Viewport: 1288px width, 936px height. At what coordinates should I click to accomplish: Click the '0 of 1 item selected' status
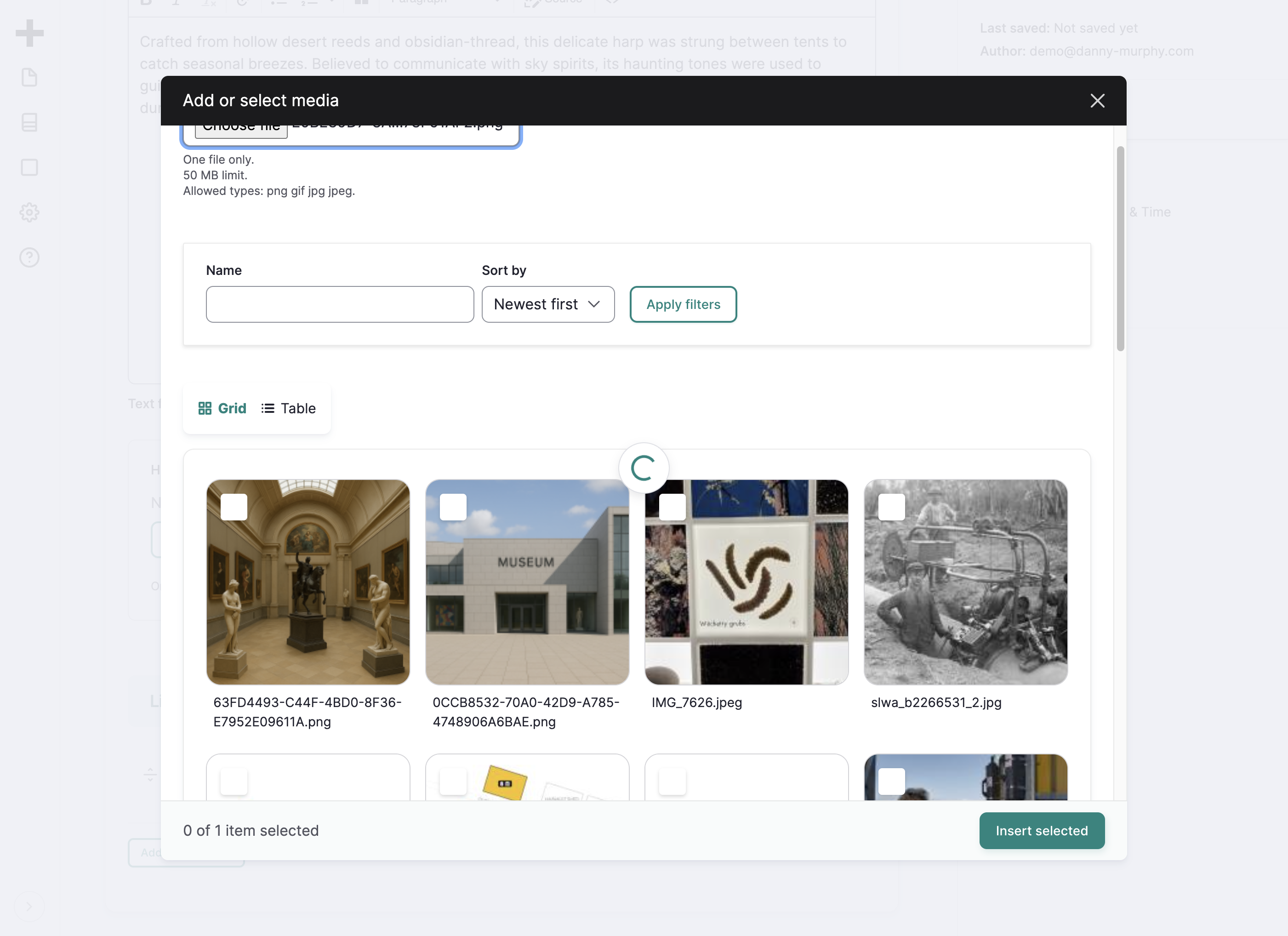click(251, 830)
